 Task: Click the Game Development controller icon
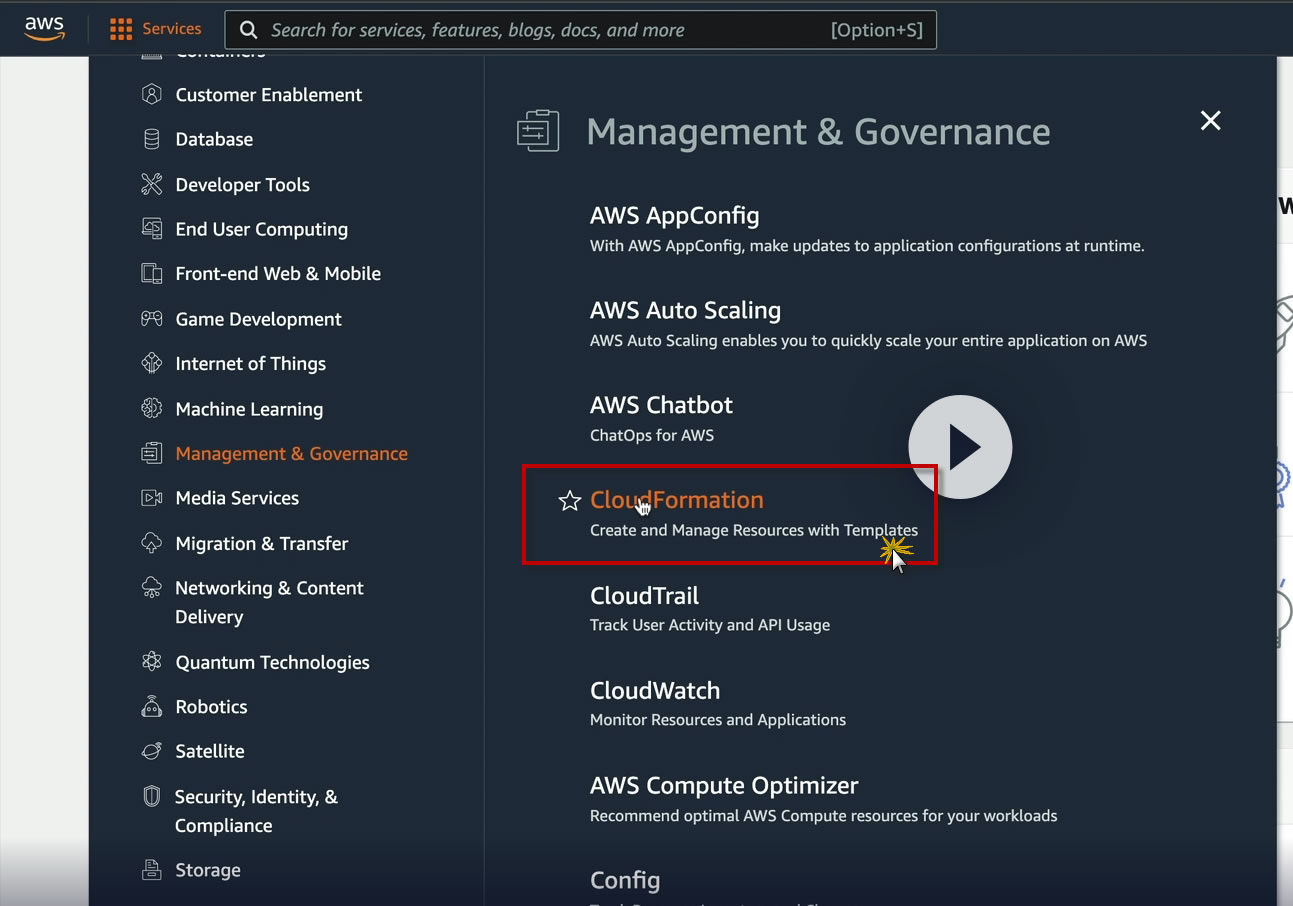pos(152,319)
